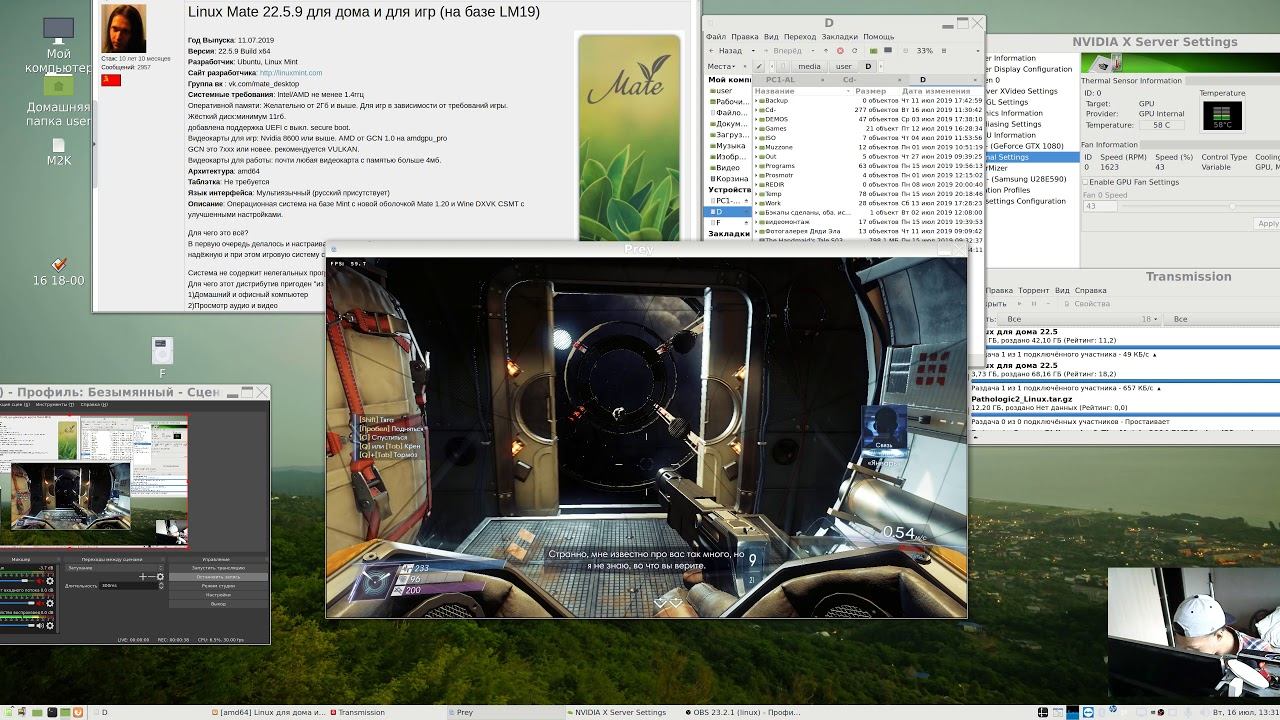Open OBS transition properties gear icon

(x=160, y=577)
